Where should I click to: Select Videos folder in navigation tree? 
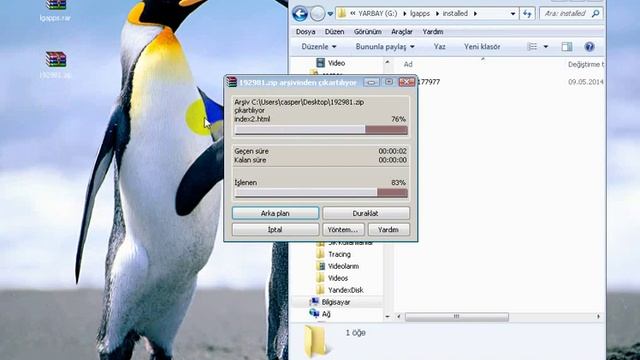(x=338, y=278)
